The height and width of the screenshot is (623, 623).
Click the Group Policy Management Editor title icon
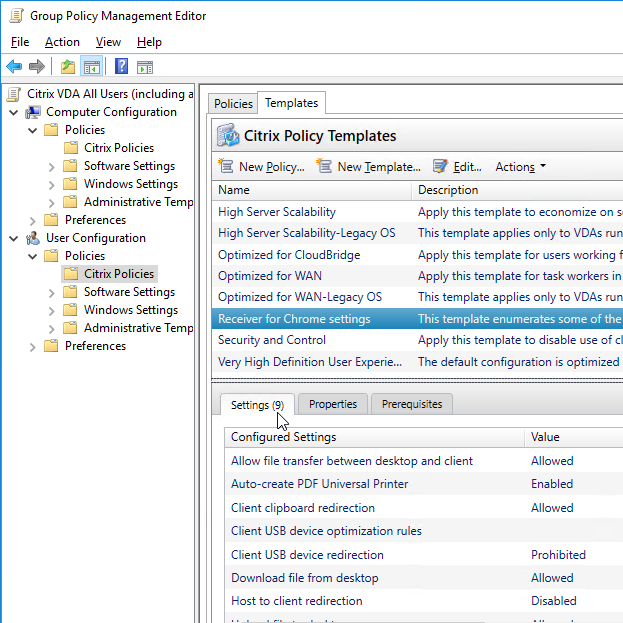[x=16, y=16]
